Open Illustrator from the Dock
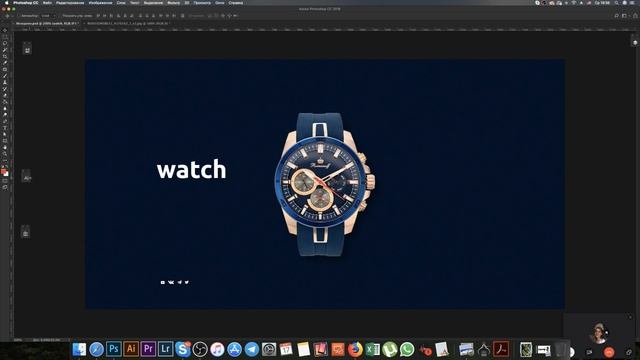The height and width of the screenshot is (360, 640). point(131,349)
